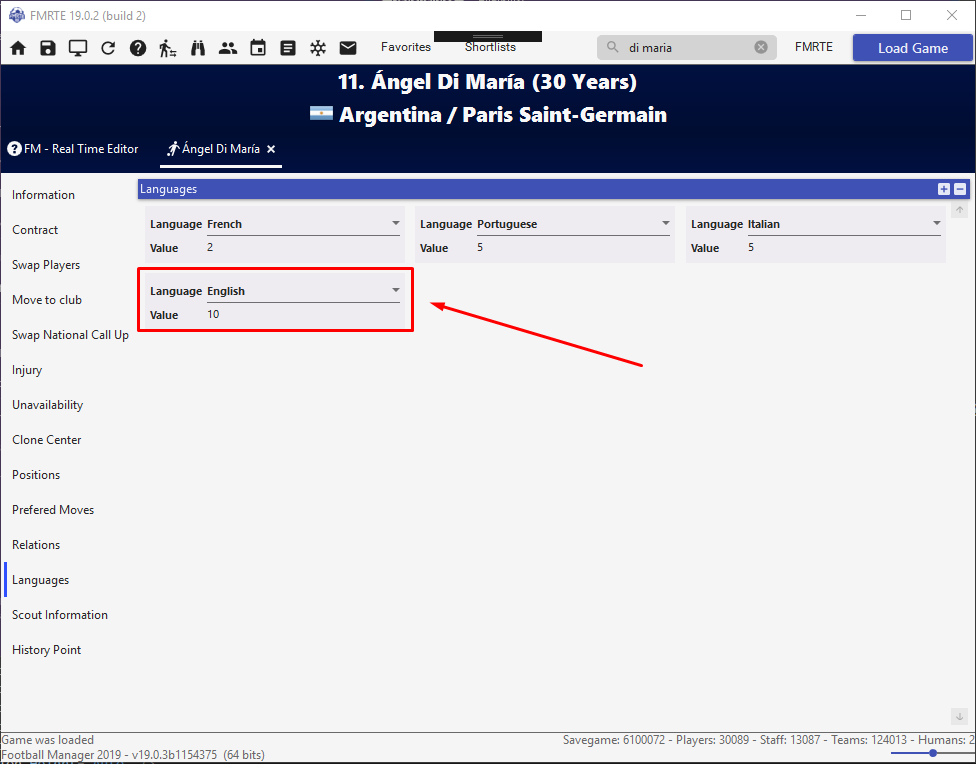Screen dimensions: 976x764
Task: Click the snowflake freeze icon
Action: (x=318, y=48)
